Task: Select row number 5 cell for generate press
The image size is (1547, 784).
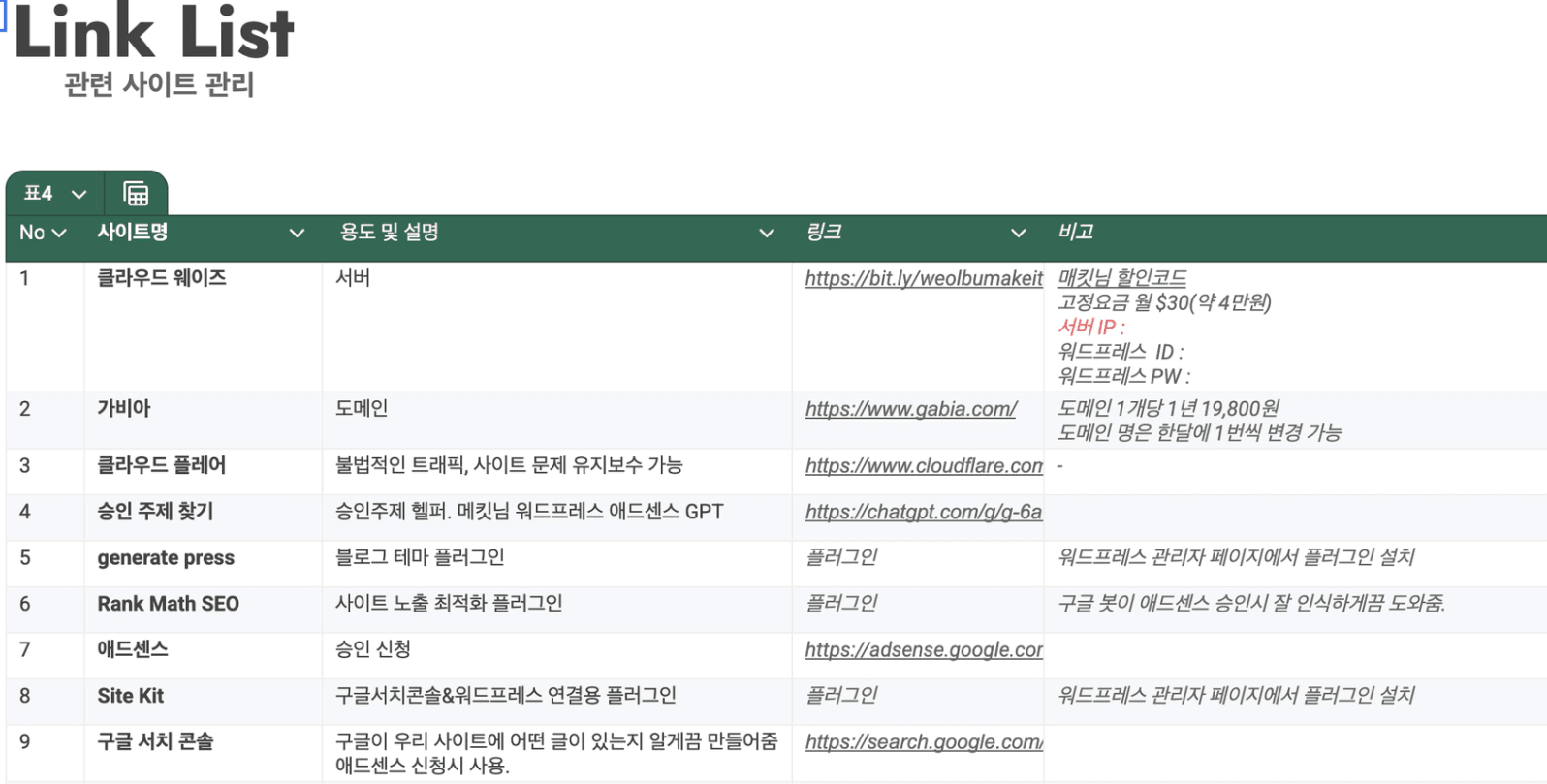Action: [x=46, y=563]
